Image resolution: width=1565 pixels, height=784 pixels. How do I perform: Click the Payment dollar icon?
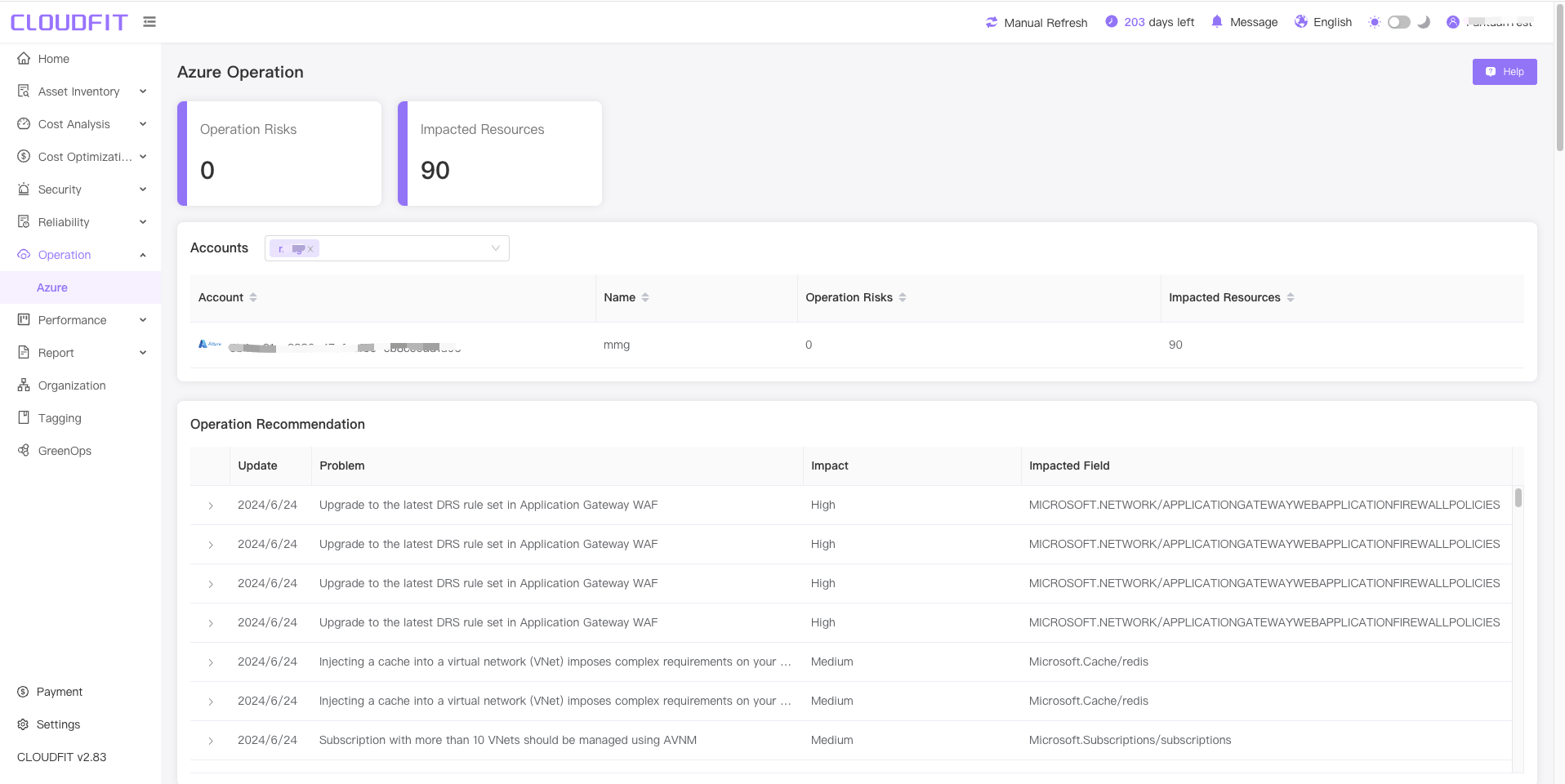(23, 692)
